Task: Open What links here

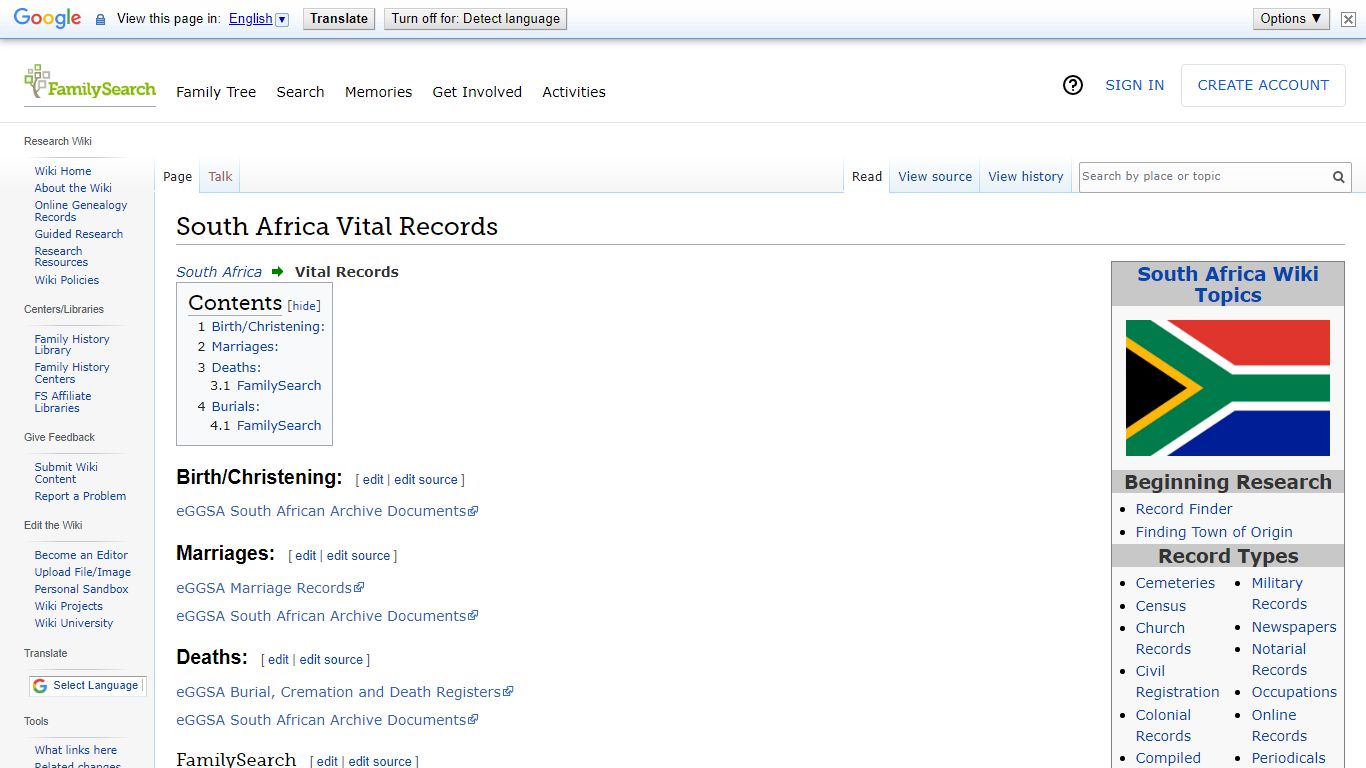Action: [x=76, y=750]
